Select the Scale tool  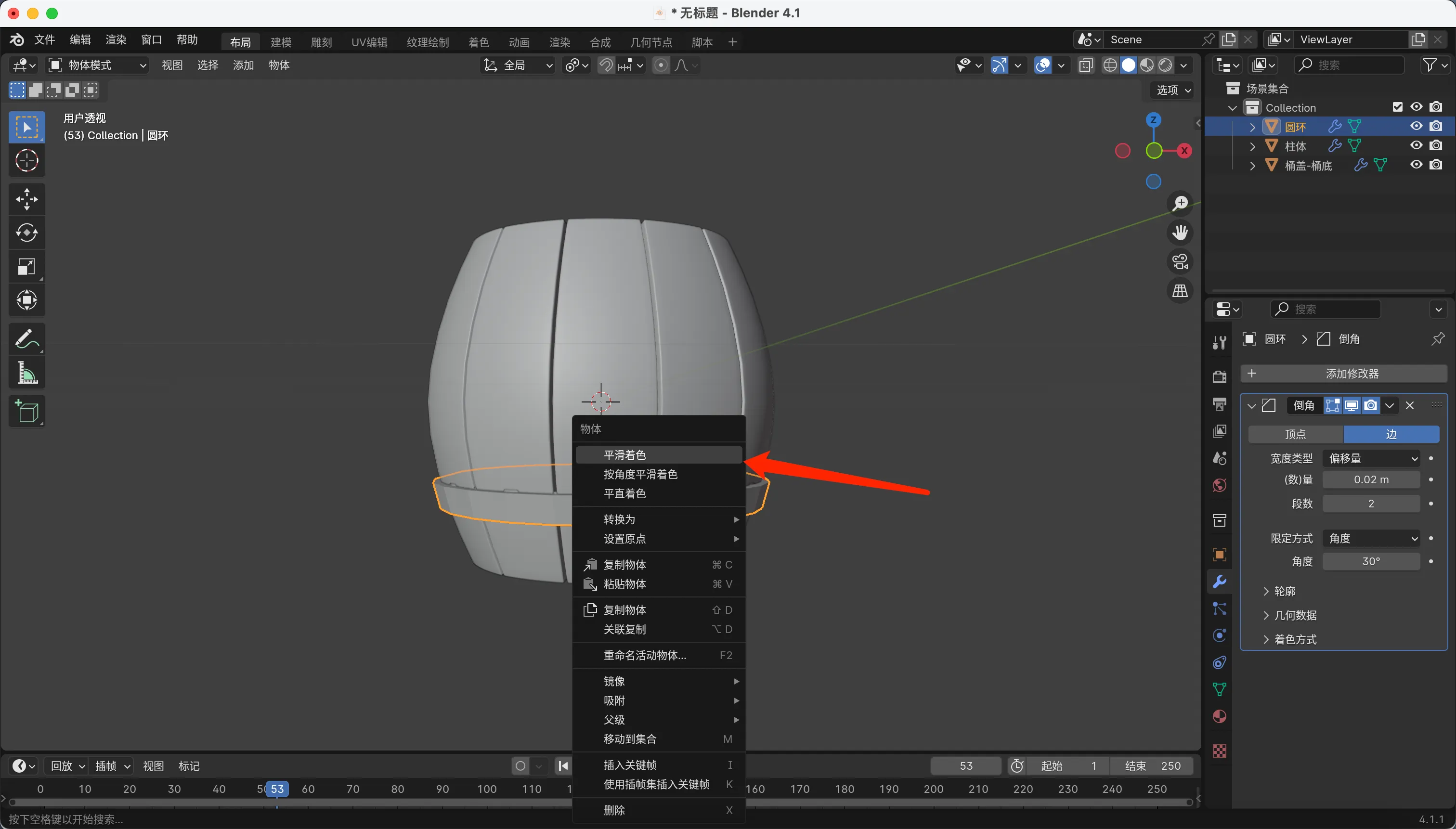27,267
